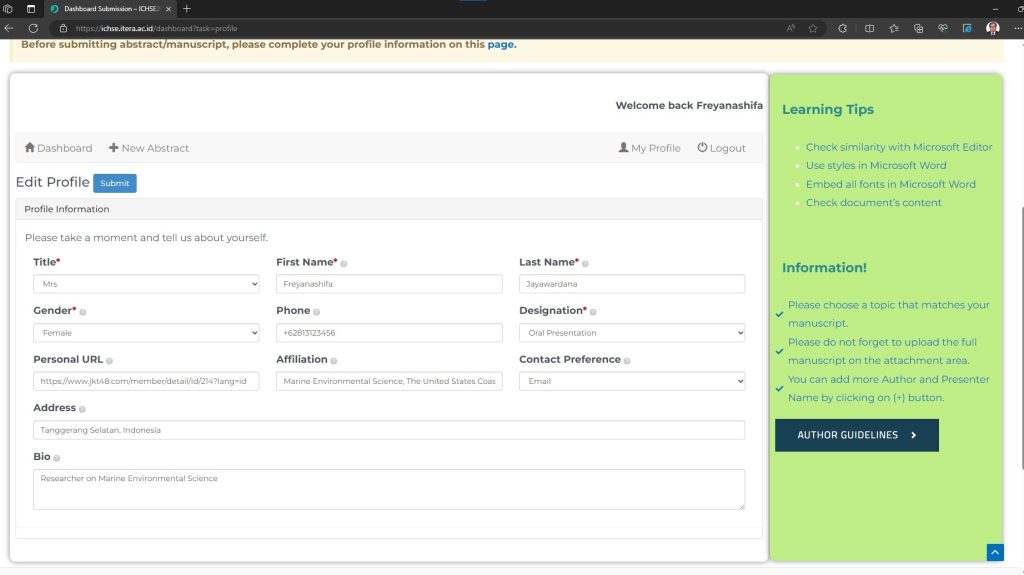Image resolution: width=1024 pixels, height=575 pixels.
Task: Click the Bio text area
Action: [389, 489]
